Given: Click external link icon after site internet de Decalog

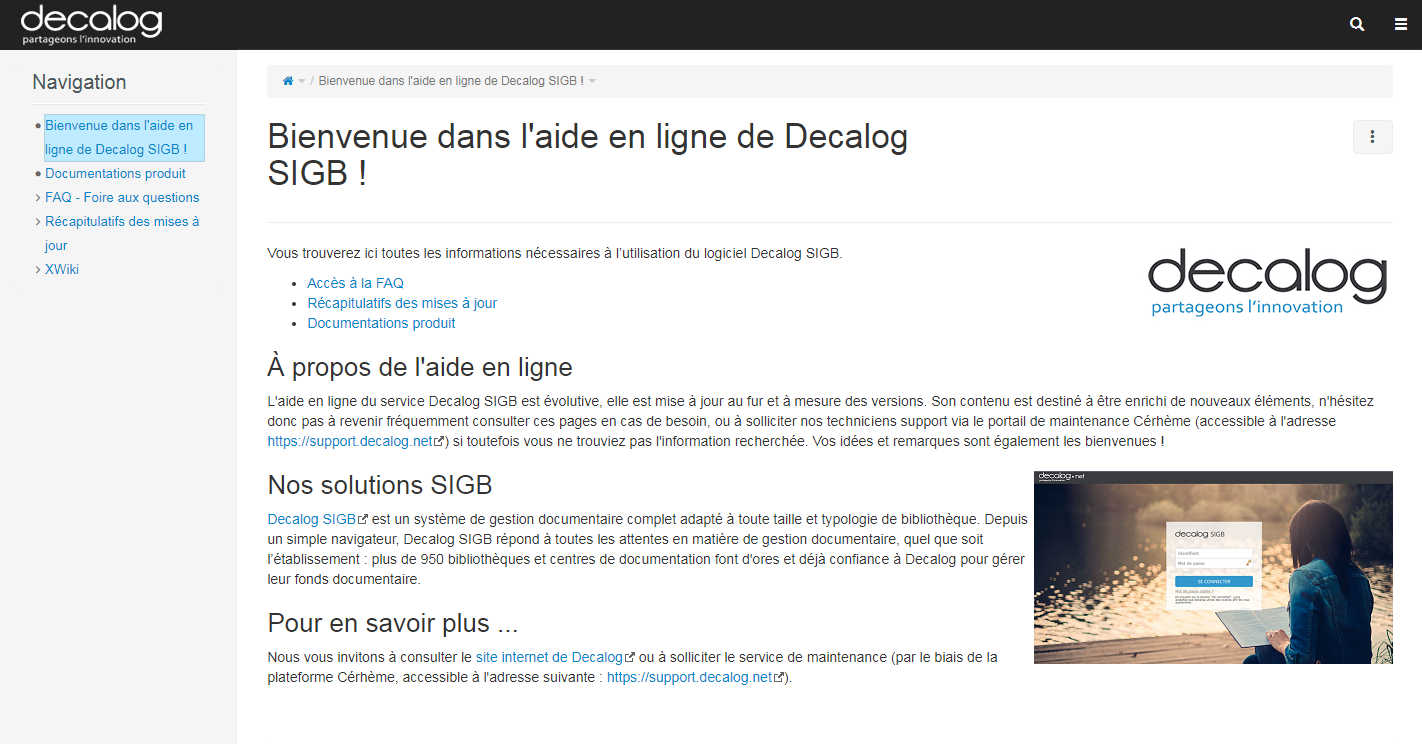Looking at the screenshot, I should click(x=630, y=657).
